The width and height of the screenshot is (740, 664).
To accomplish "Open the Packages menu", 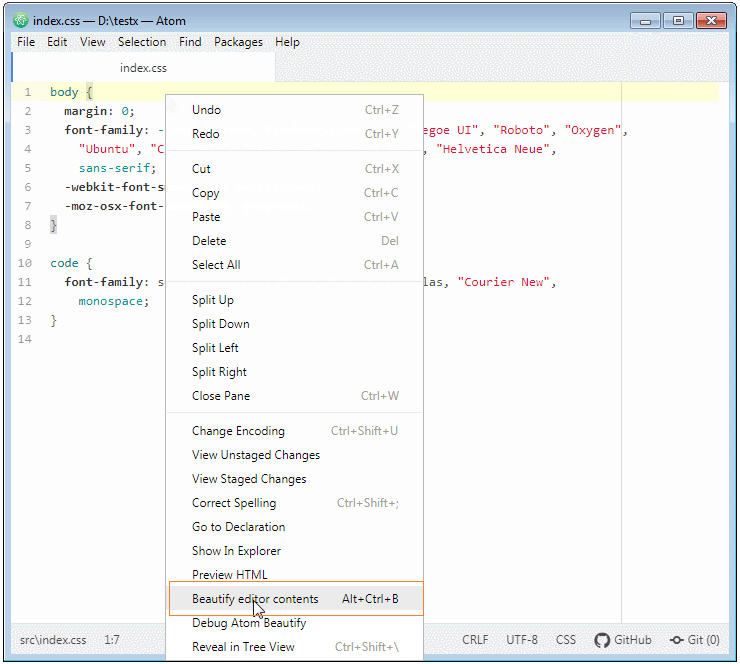I will (238, 42).
